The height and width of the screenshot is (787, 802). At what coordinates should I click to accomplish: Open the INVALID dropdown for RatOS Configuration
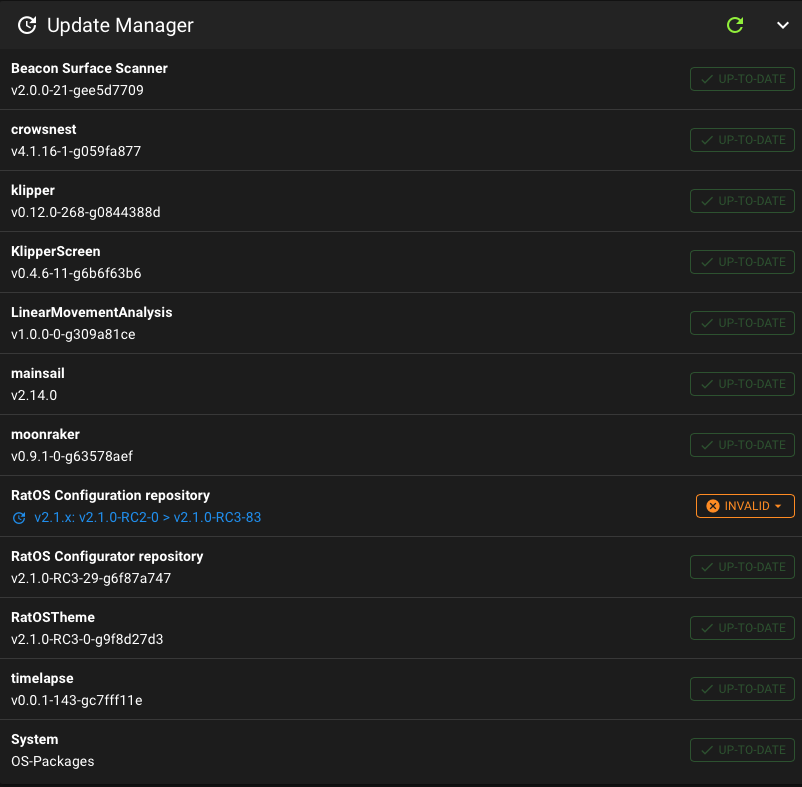tap(745, 506)
